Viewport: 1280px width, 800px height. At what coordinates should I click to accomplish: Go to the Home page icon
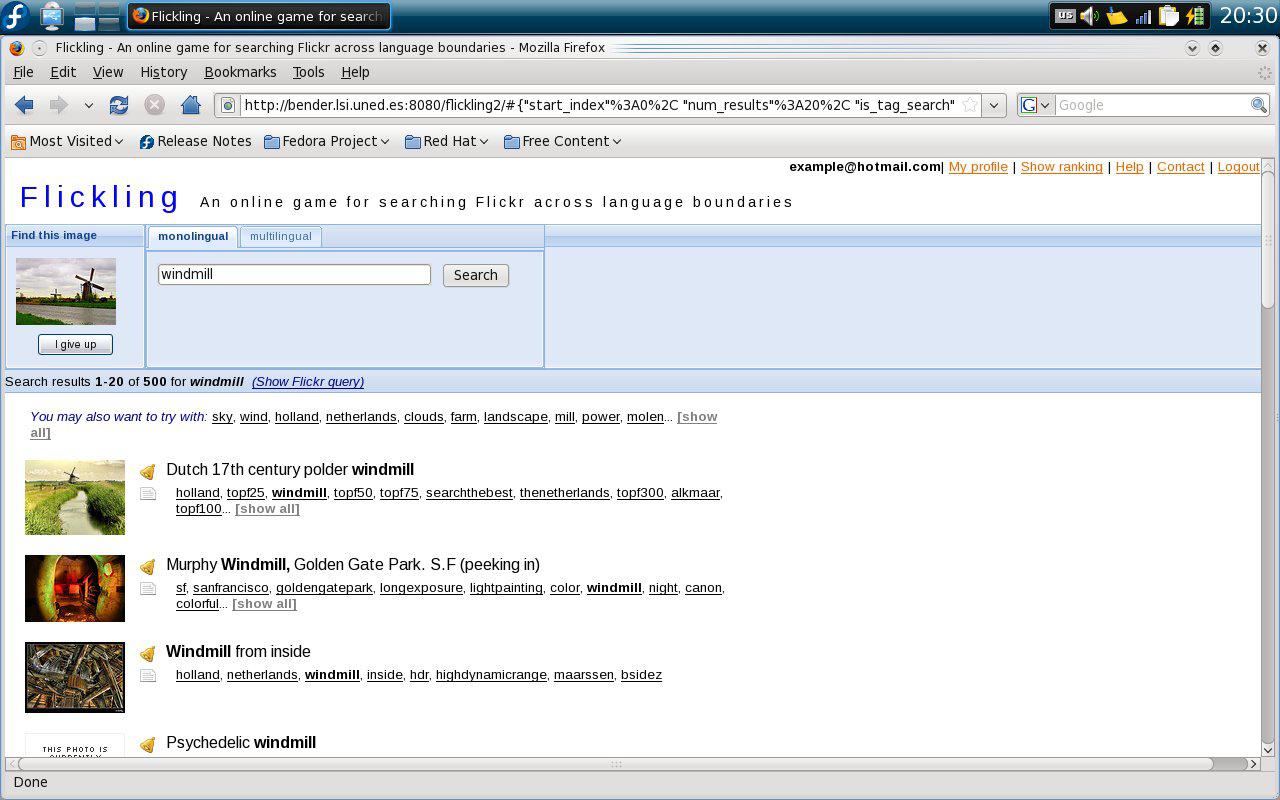pyautogui.click(x=191, y=105)
